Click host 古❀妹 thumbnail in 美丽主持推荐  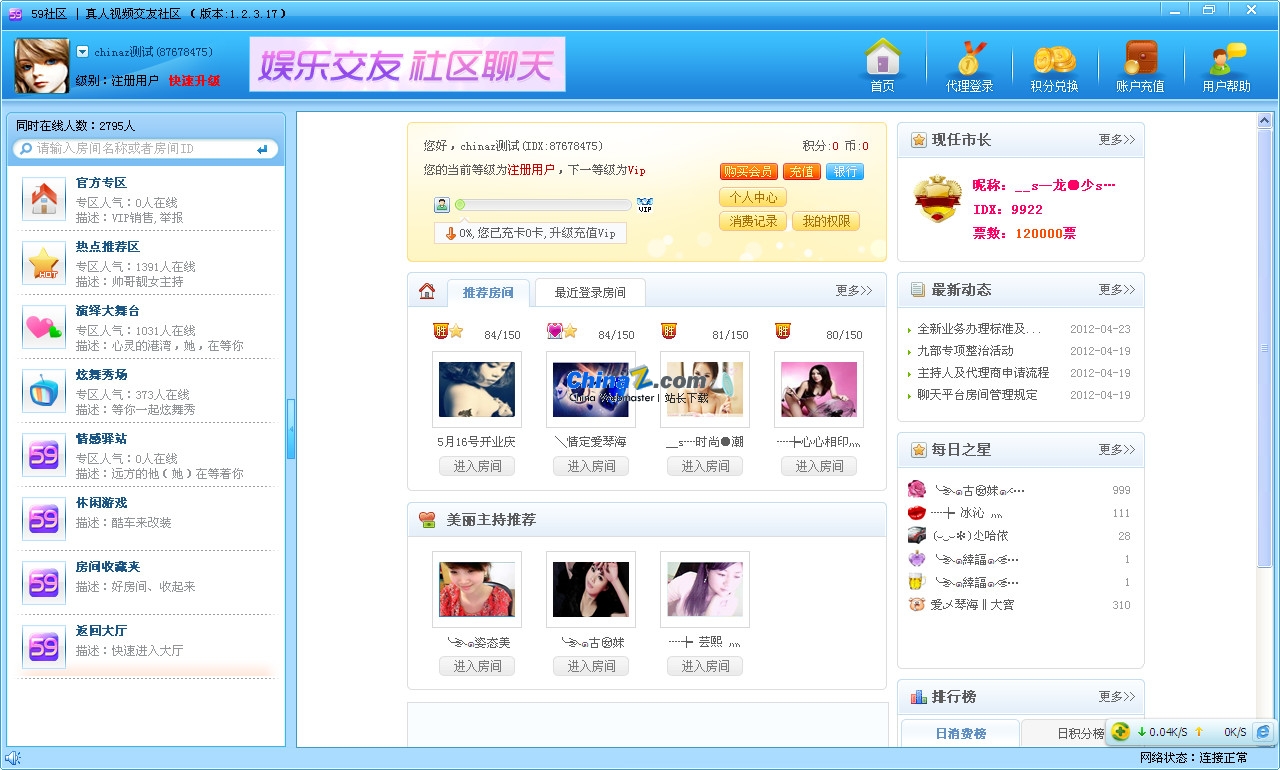591,589
